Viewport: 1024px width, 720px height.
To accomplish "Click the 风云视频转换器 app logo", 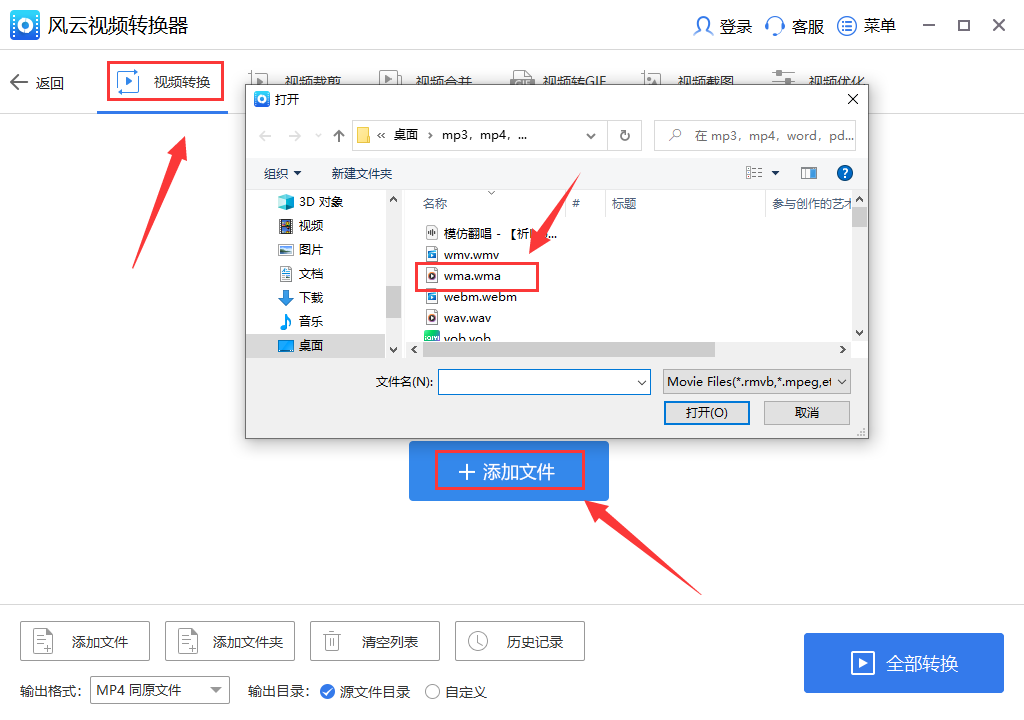I will (25, 25).
